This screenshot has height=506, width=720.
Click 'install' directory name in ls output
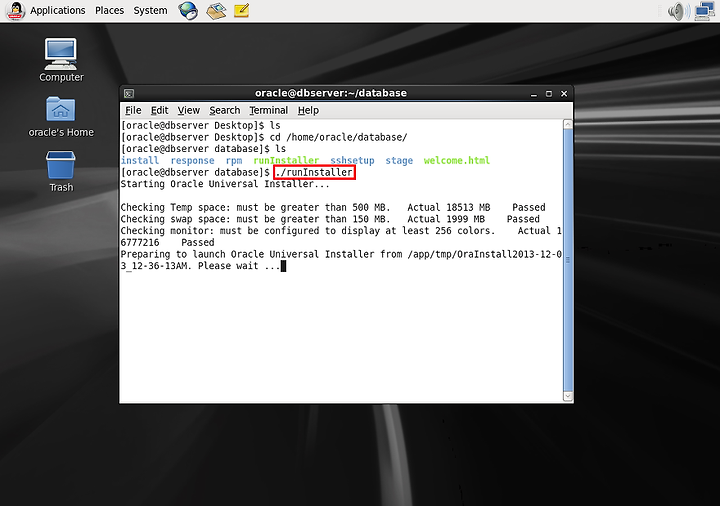point(140,160)
